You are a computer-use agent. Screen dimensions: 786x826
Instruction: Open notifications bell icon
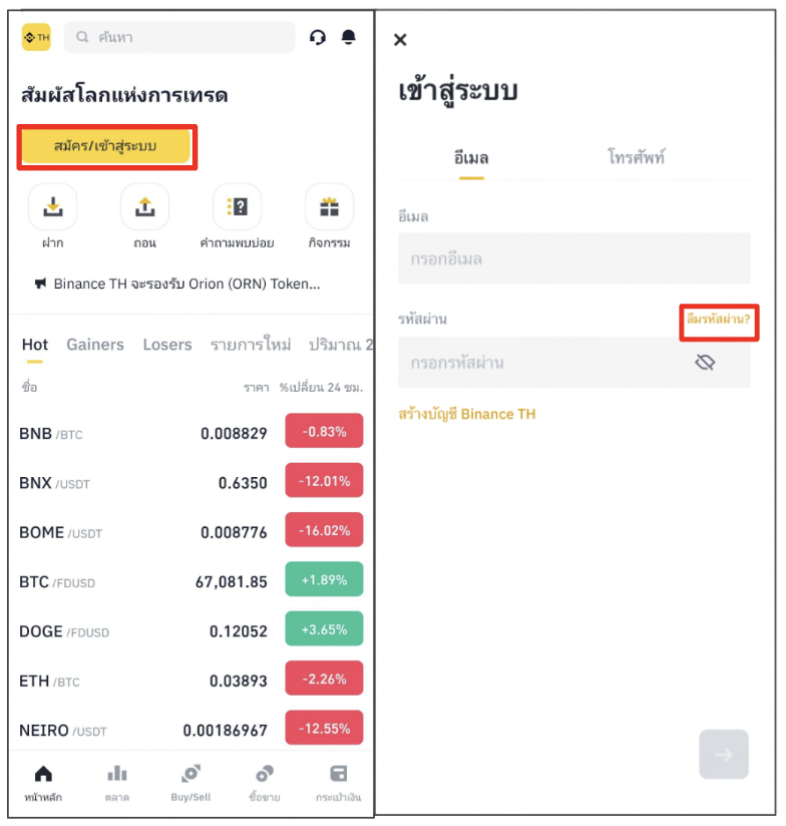(x=348, y=37)
